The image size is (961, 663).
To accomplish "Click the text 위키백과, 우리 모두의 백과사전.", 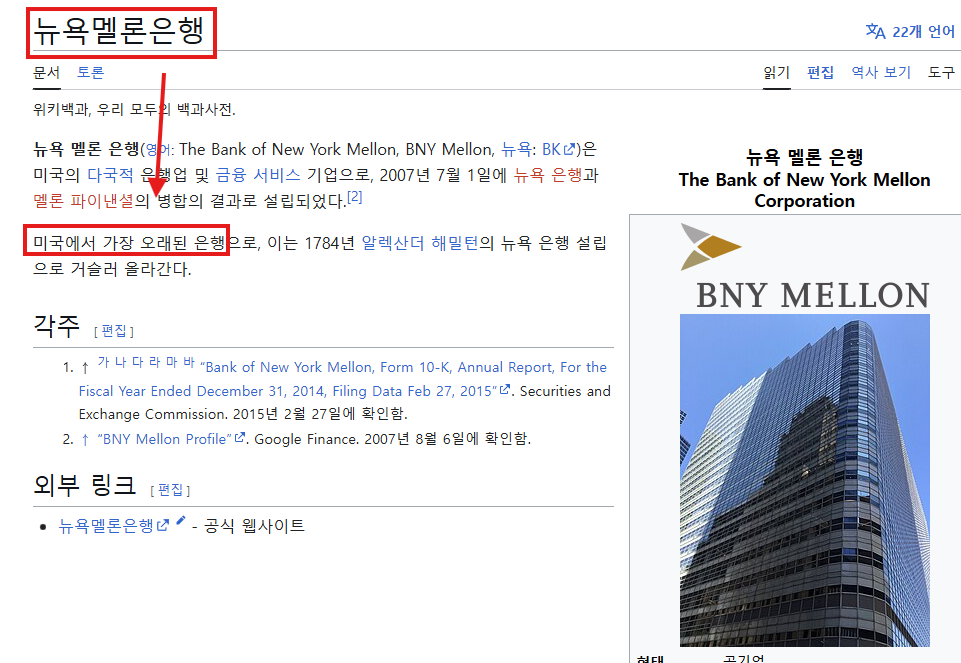I will pos(134,110).
